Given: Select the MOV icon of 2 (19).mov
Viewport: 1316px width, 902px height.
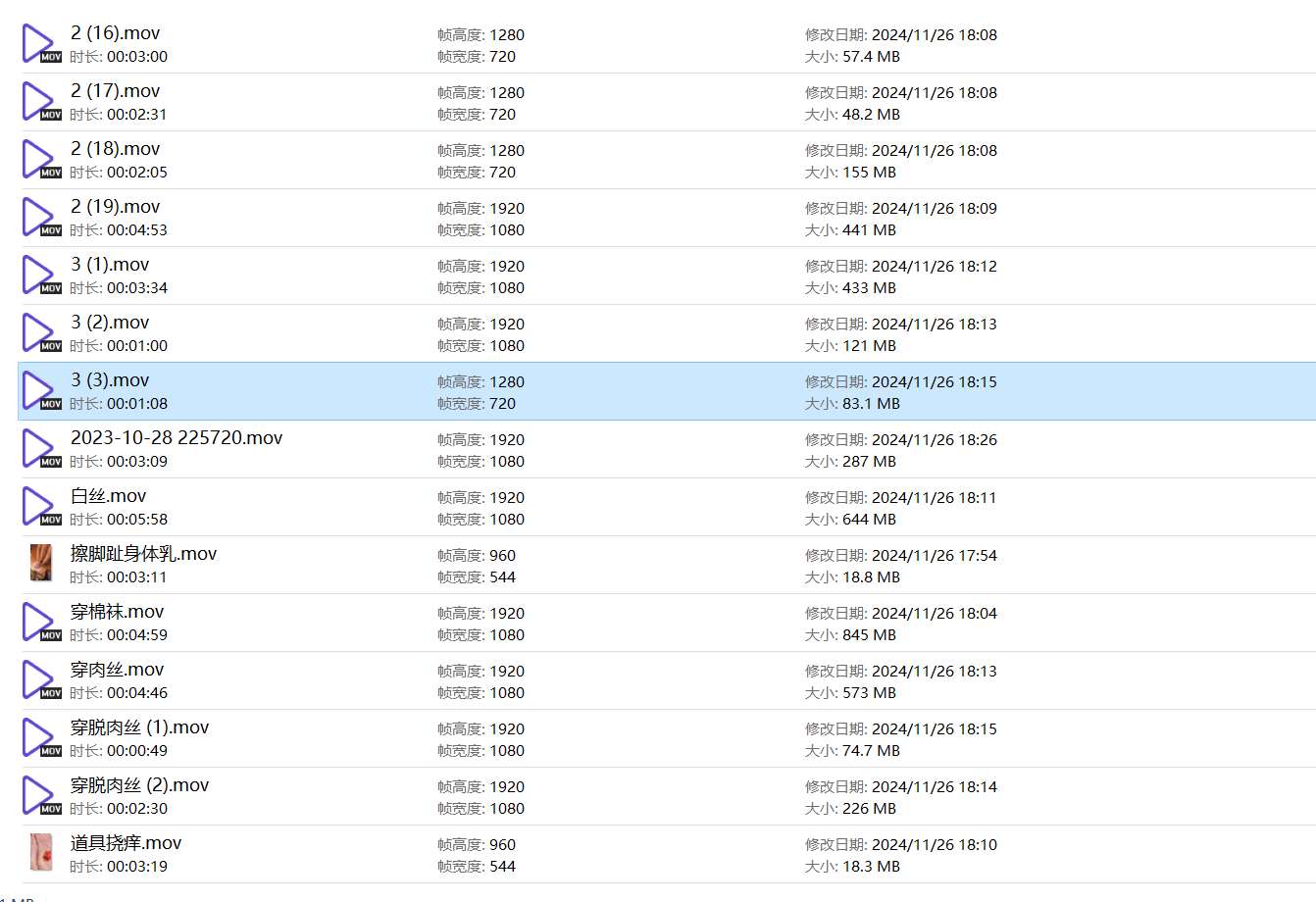Looking at the screenshot, I should point(40,218).
